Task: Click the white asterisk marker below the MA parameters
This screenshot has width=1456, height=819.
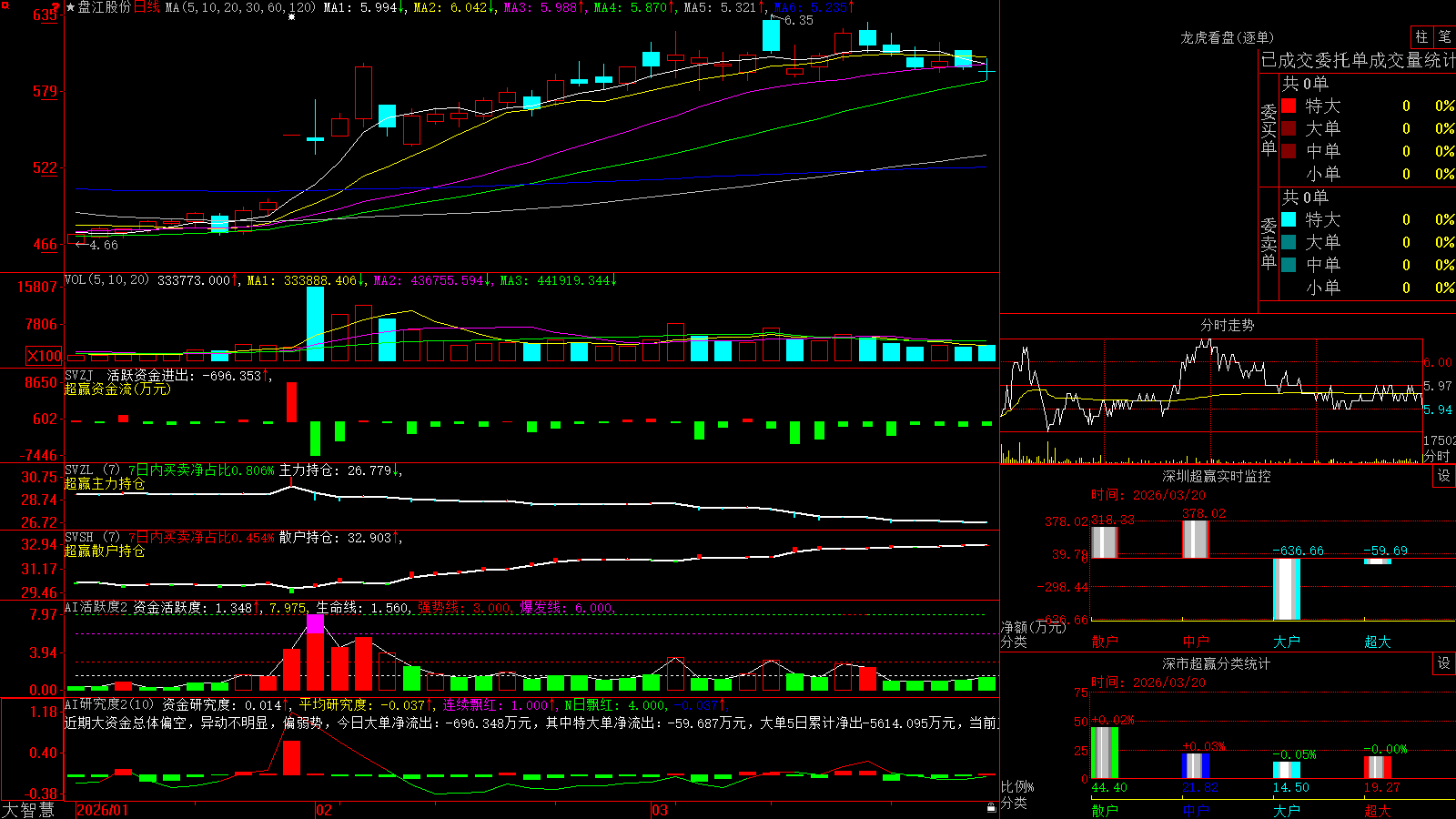Action: point(292,17)
